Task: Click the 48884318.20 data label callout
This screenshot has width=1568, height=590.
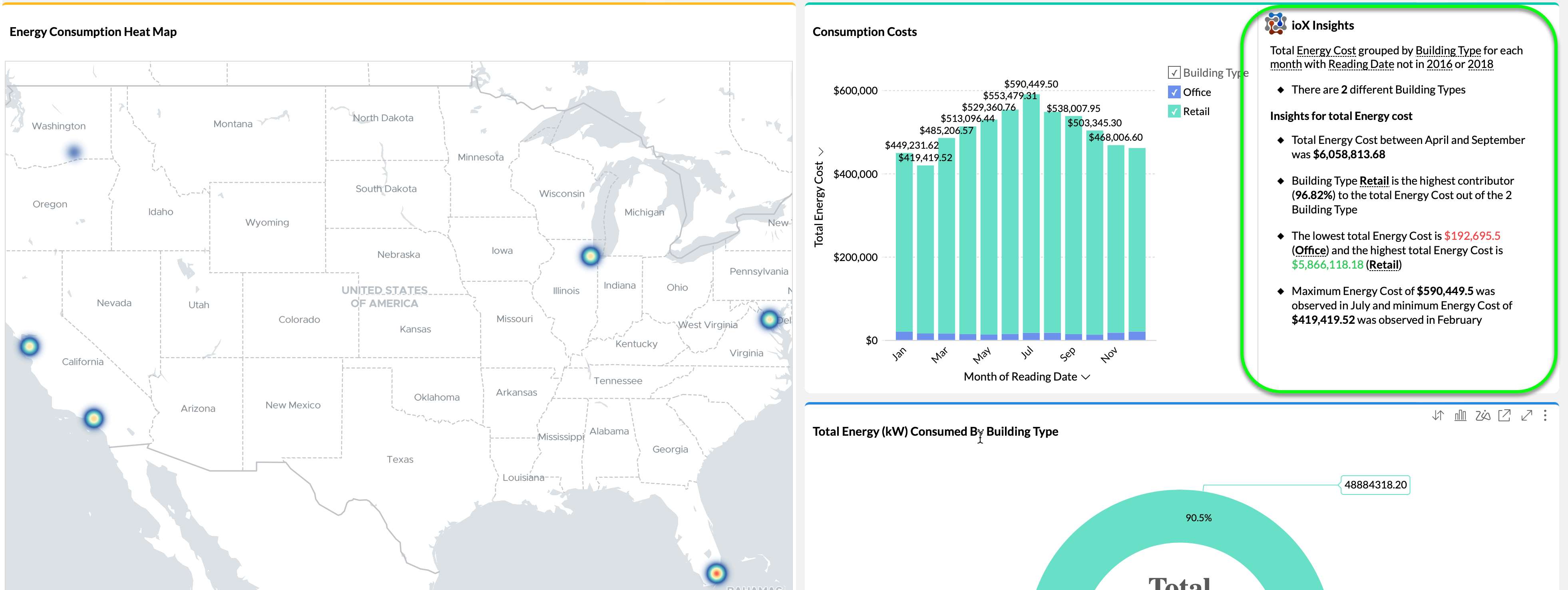Action: click(x=1375, y=485)
